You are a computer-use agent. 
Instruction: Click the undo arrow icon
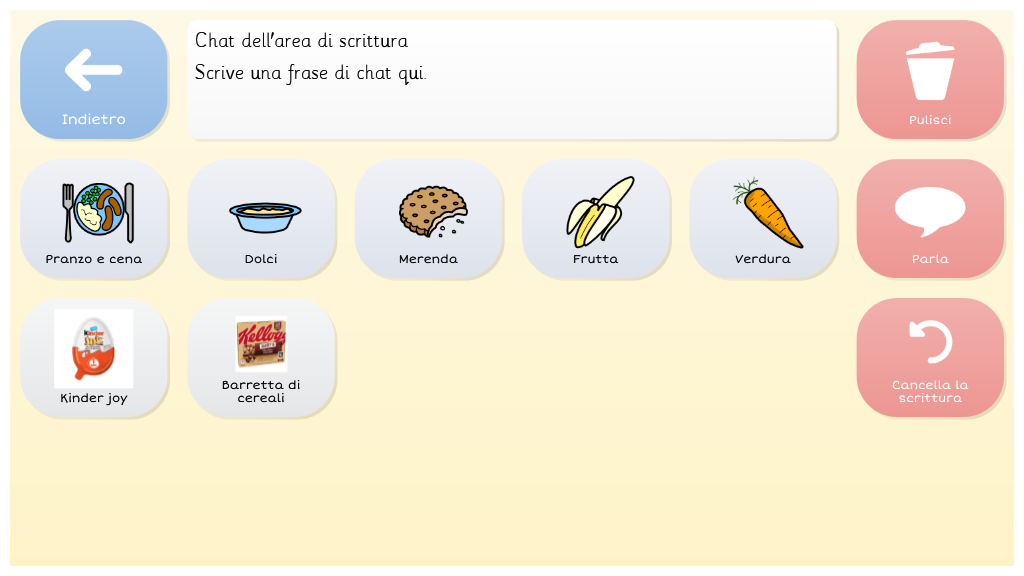(x=930, y=341)
